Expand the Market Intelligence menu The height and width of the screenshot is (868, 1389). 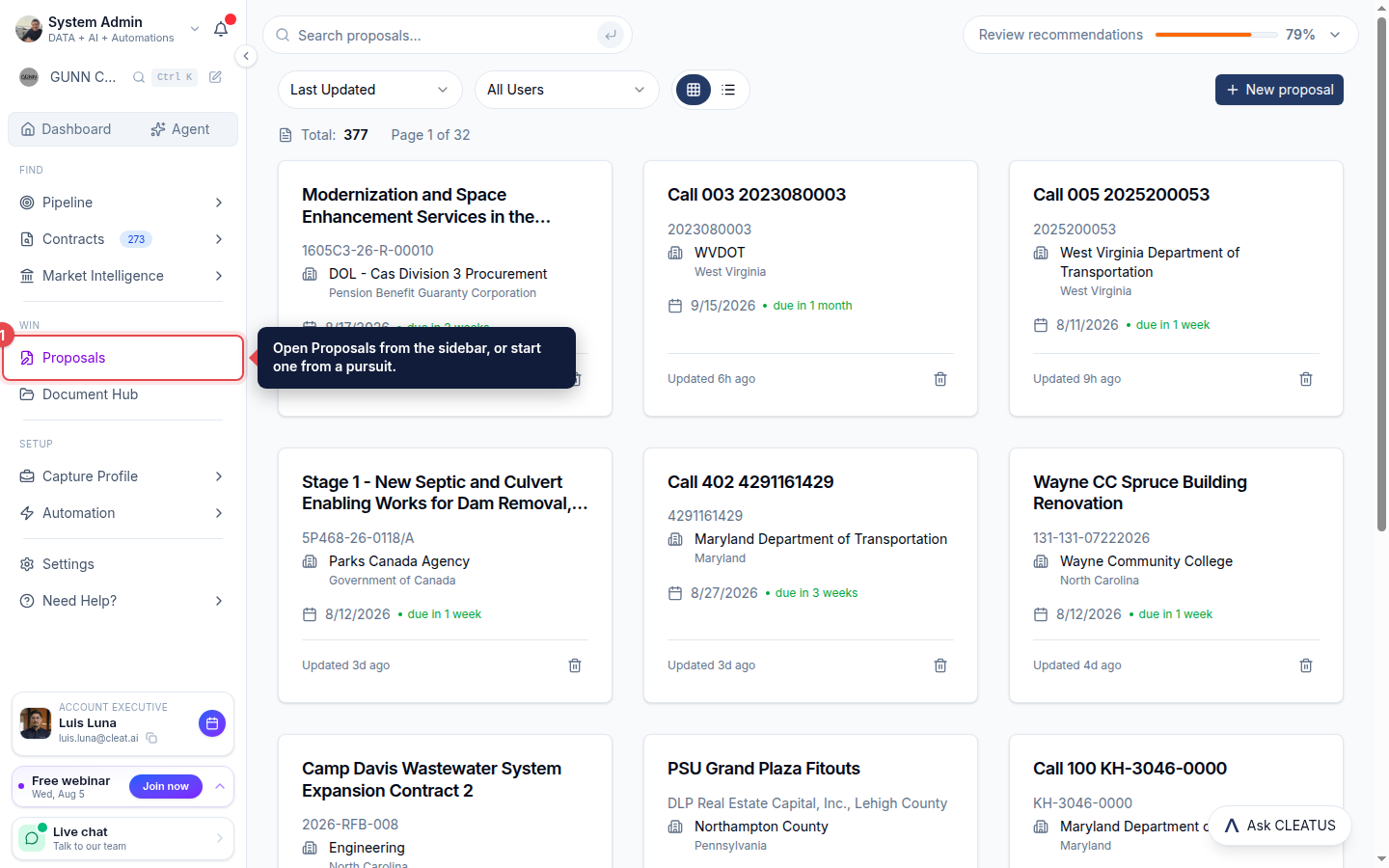[x=219, y=276]
